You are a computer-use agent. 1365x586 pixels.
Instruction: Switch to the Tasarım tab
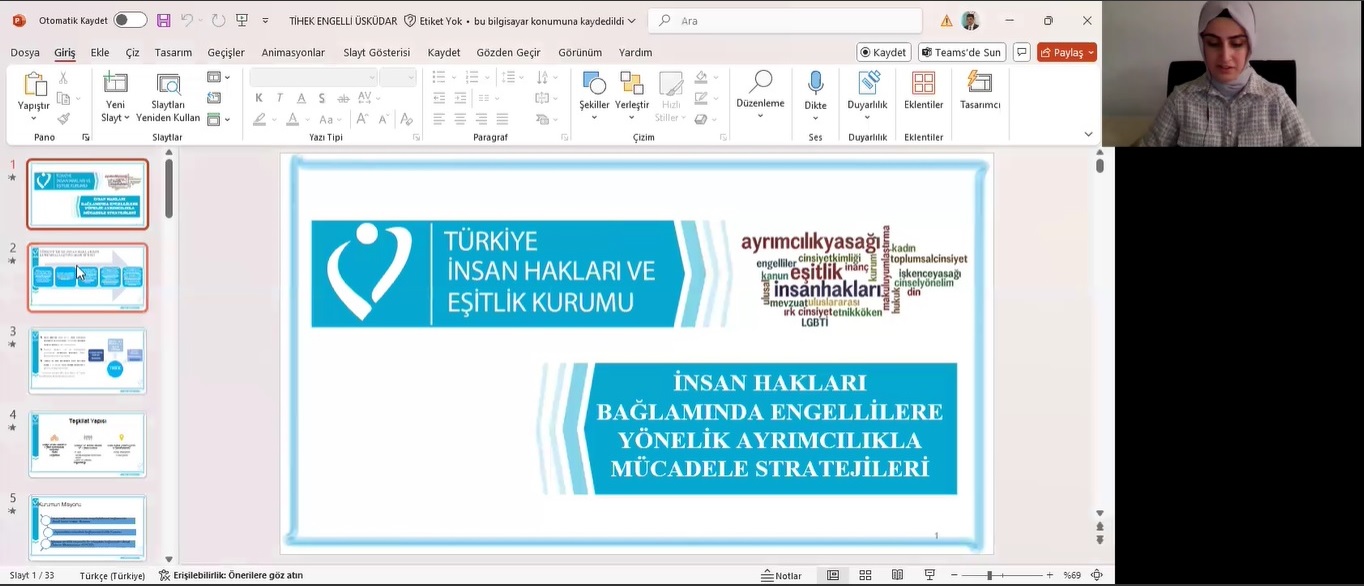(173, 52)
